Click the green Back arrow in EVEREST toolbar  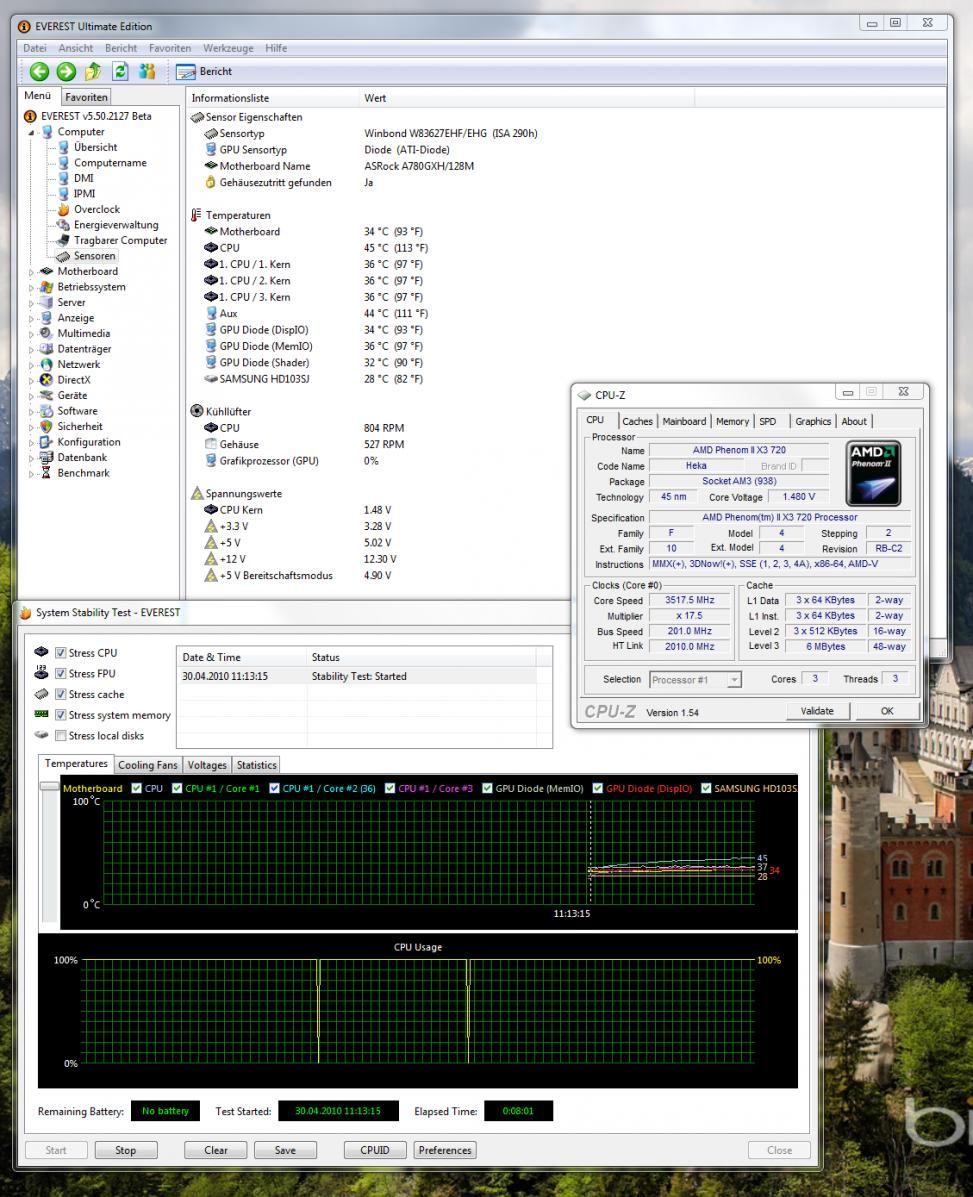pos(39,72)
